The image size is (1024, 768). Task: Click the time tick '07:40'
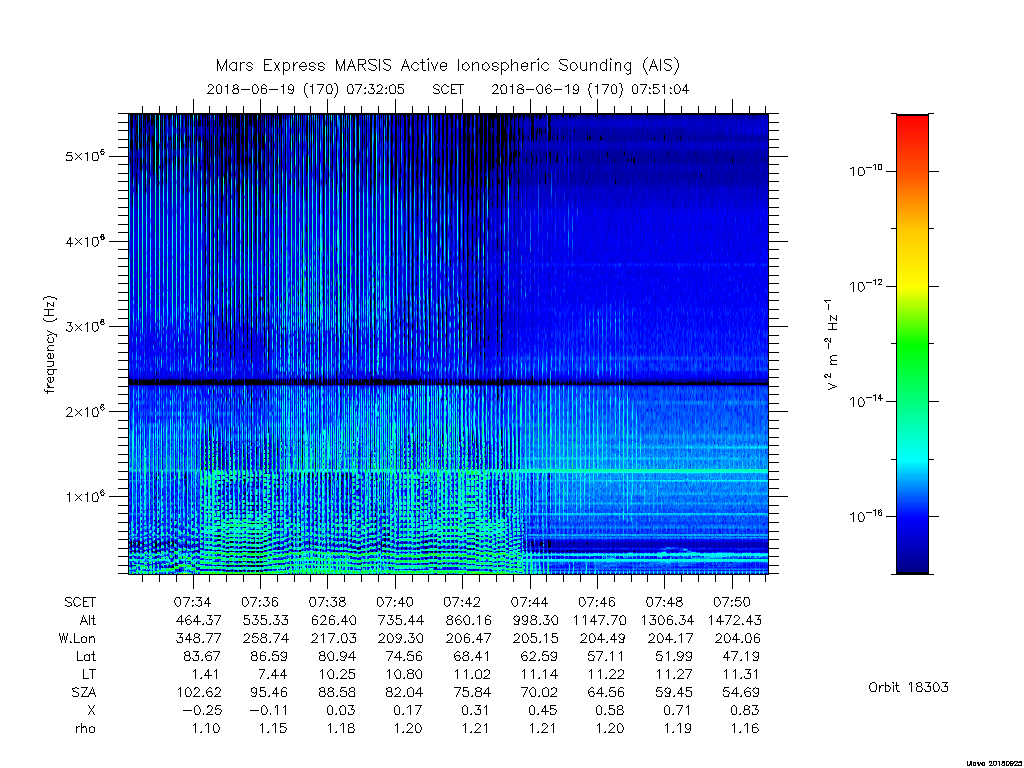[394, 602]
